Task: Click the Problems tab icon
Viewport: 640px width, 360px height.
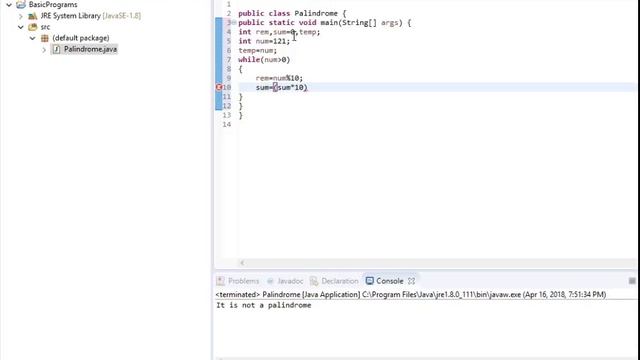Action: [220, 281]
